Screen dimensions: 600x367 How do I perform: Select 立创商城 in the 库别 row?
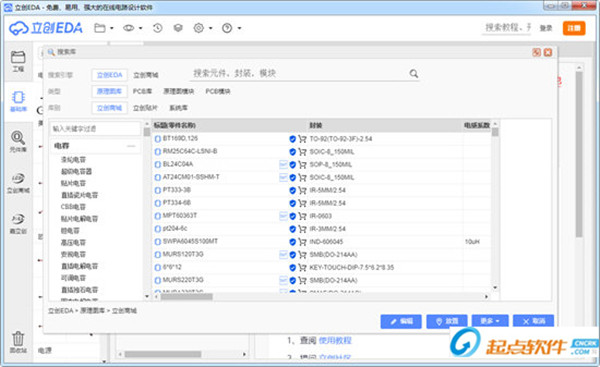[x=109, y=108]
